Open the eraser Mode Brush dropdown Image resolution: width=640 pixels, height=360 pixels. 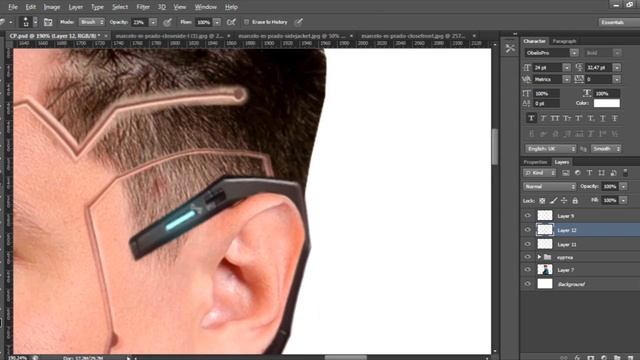point(92,22)
